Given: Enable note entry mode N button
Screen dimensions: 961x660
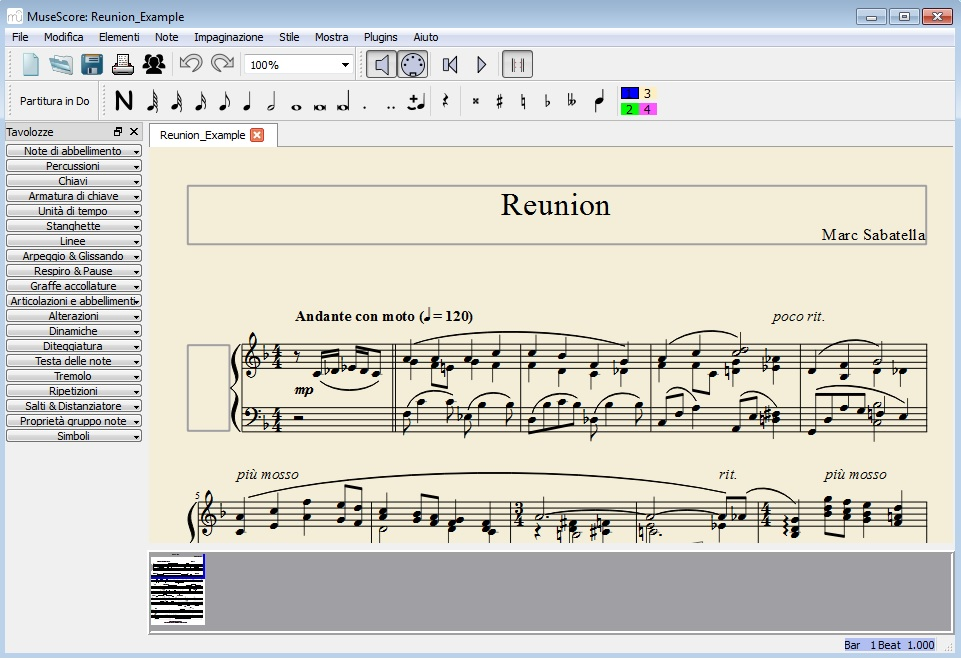Looking at the screenshot, I should tap(124, 101).
